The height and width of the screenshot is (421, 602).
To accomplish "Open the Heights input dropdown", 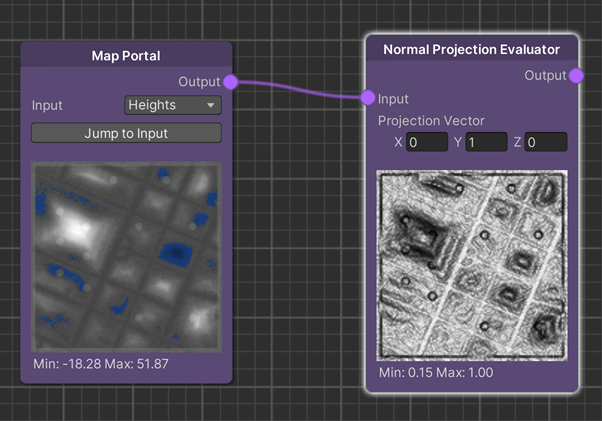I will pos(173,105).
